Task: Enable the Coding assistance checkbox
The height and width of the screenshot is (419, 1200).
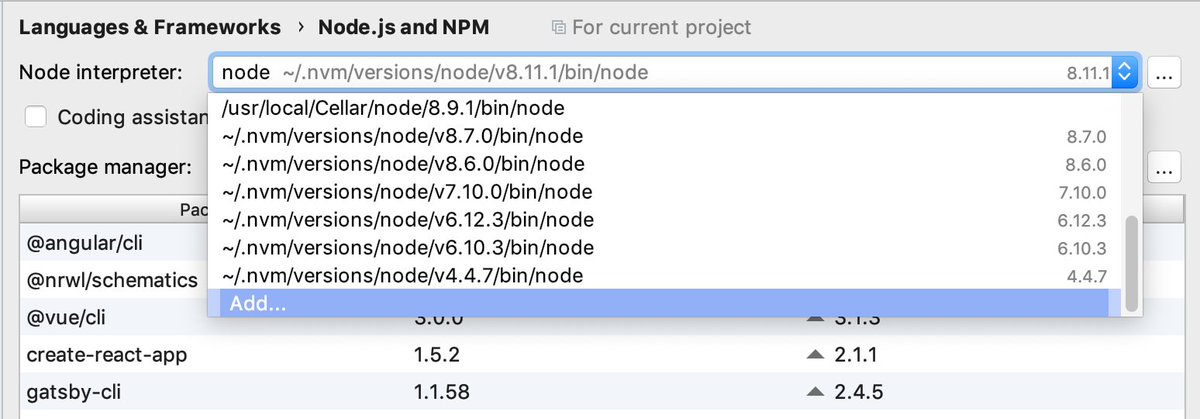Action: click(36, 117)
